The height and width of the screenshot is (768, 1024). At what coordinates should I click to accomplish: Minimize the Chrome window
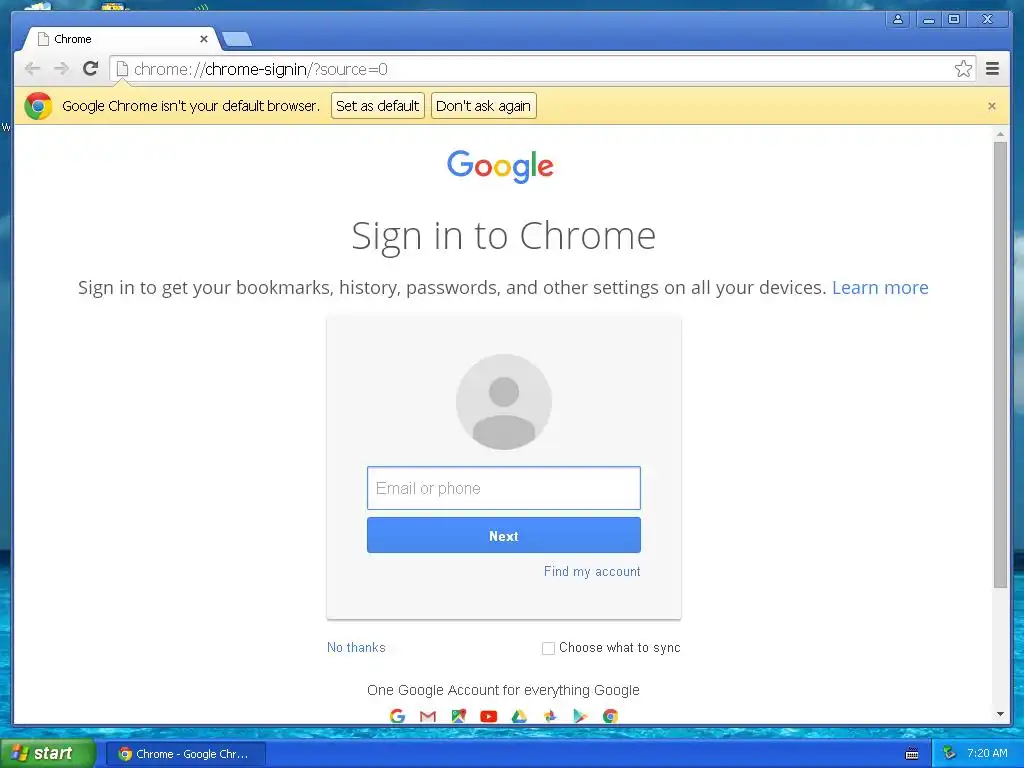pos(928,19)
